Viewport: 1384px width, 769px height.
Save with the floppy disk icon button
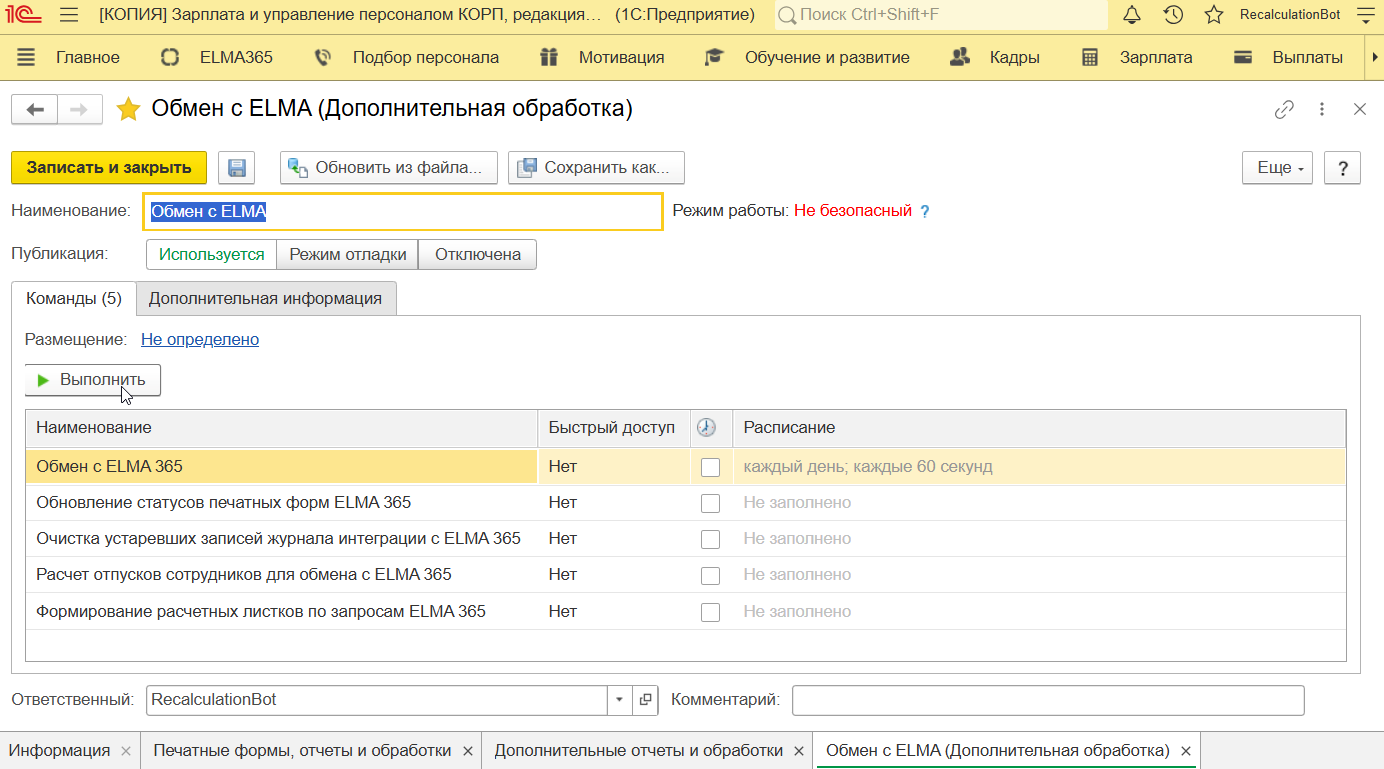click(236, 168)
